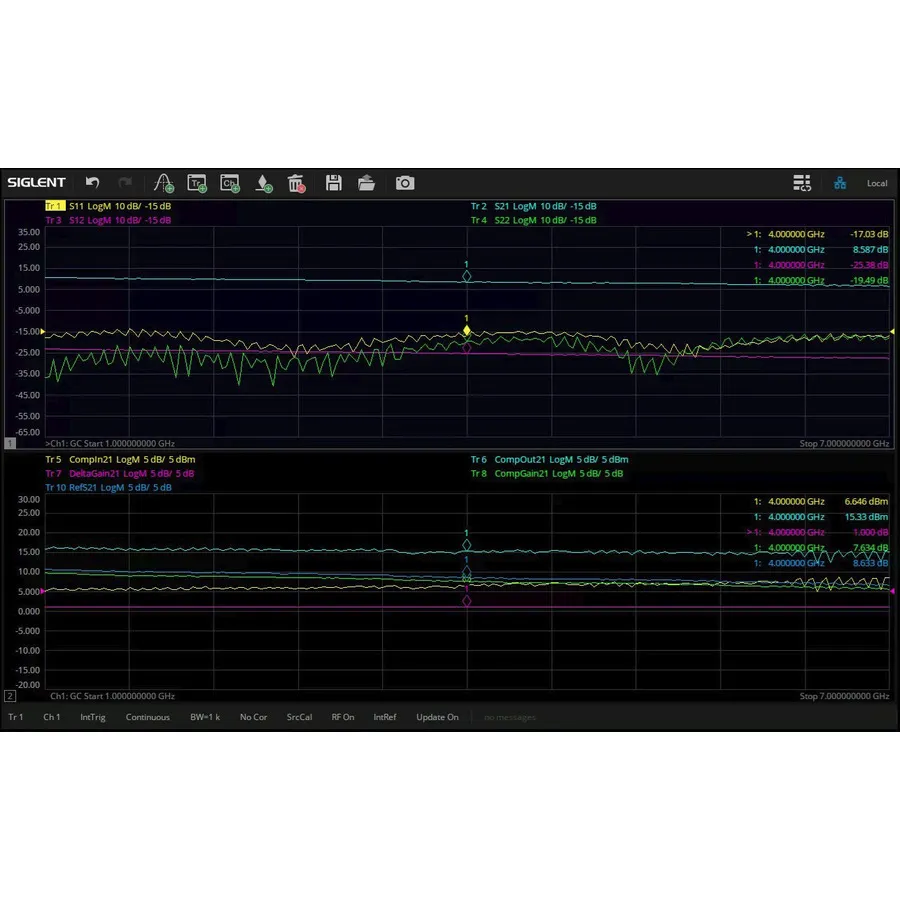Open the Ch 1 channel selector
The width and height of the screenshot is (900, 900).
[51, 717]
